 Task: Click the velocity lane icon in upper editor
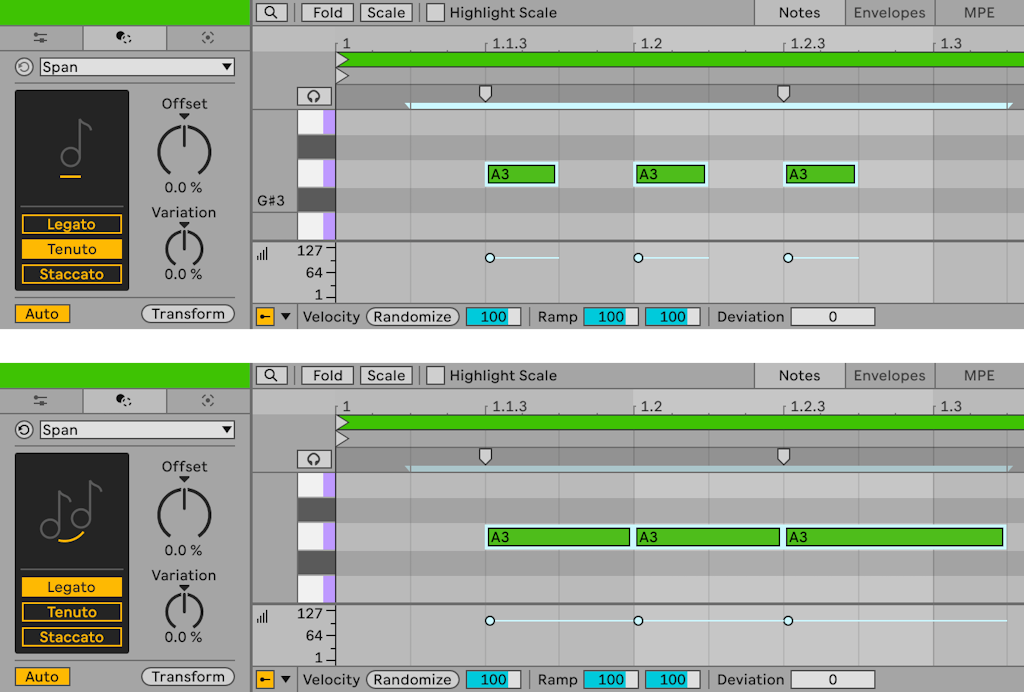coord(263,255)
